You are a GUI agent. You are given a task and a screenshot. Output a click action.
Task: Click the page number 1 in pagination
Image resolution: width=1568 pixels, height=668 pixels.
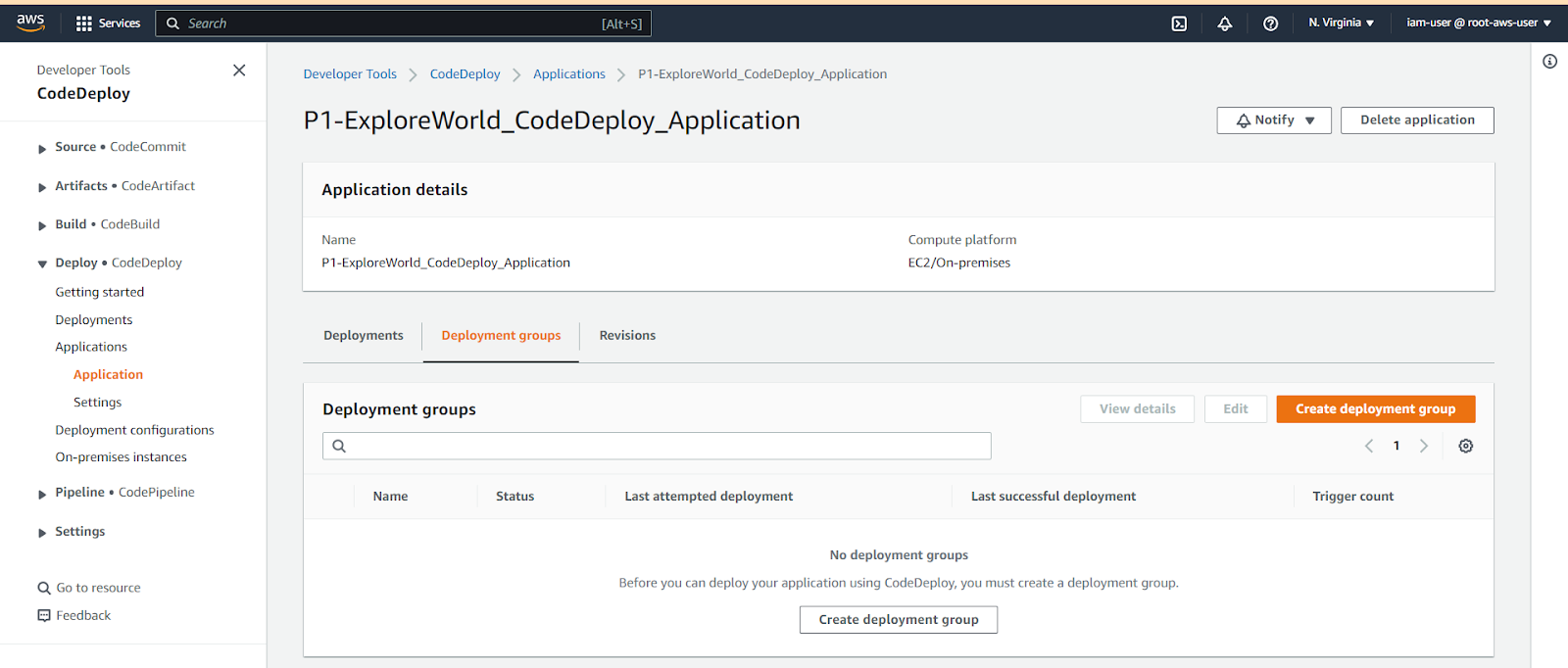pyautogui.click(x=1396, y=446)
